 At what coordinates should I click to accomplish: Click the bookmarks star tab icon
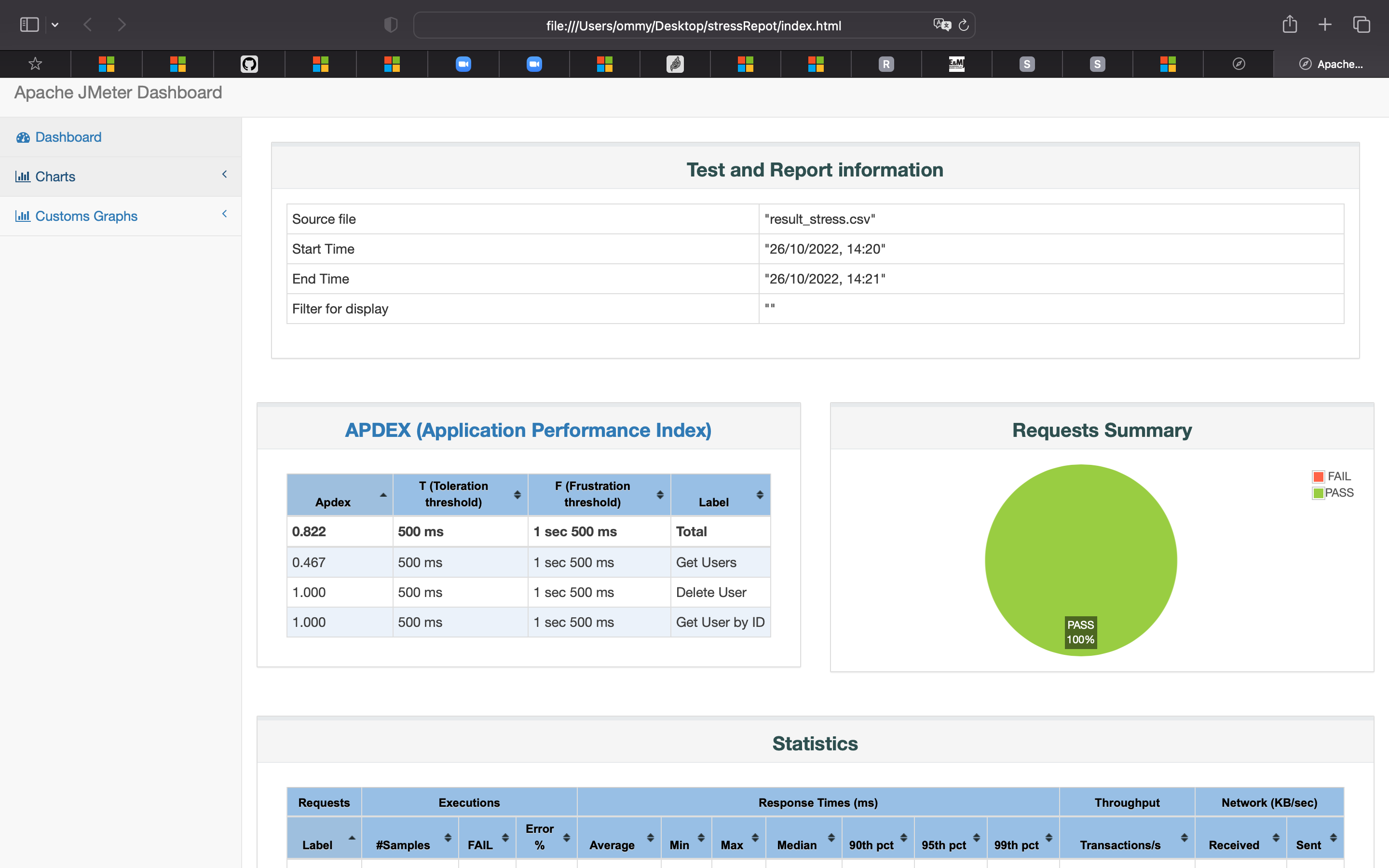click(x=35, y=64)
